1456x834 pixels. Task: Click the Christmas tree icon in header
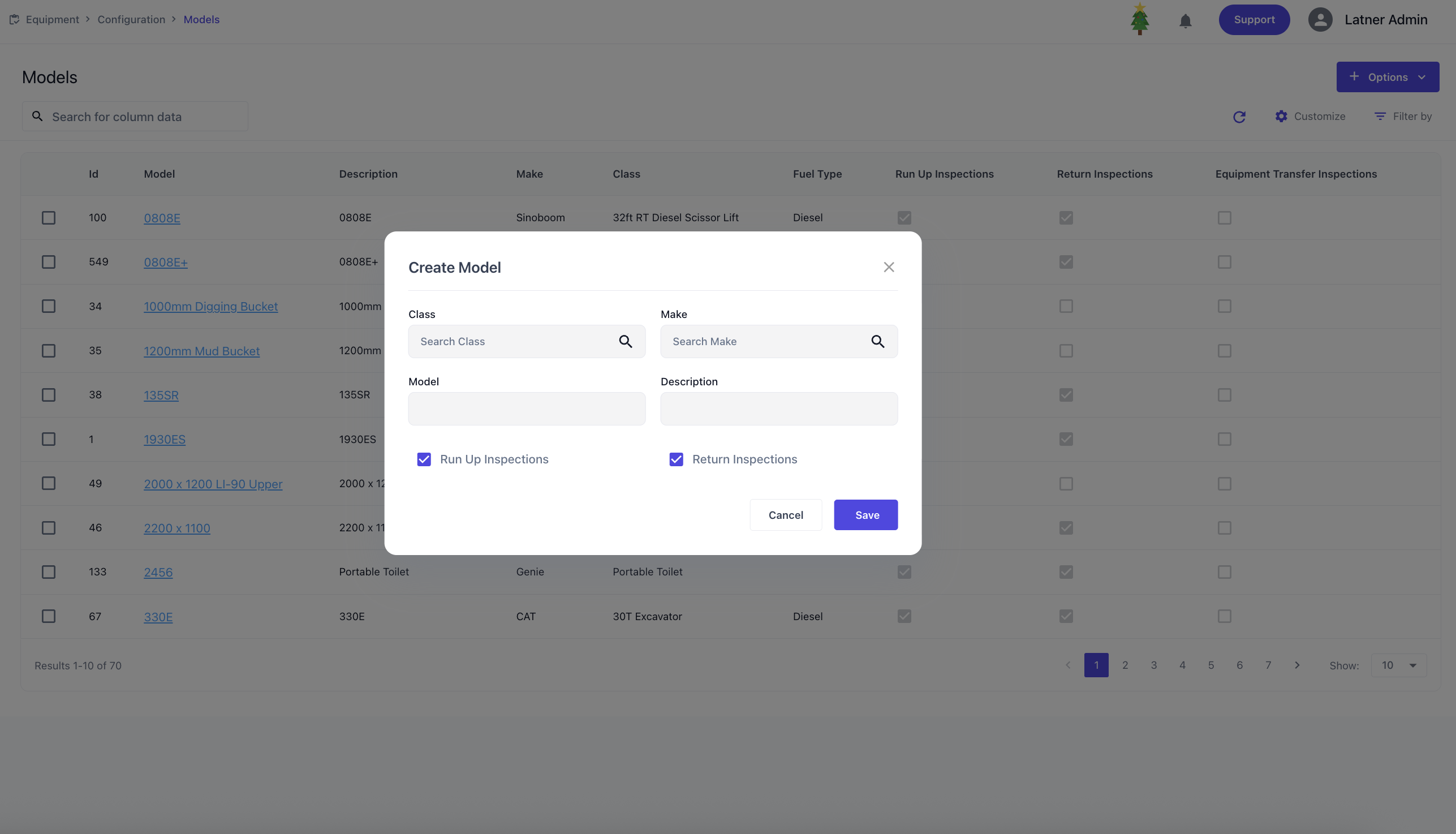(x=1139, y=19)
